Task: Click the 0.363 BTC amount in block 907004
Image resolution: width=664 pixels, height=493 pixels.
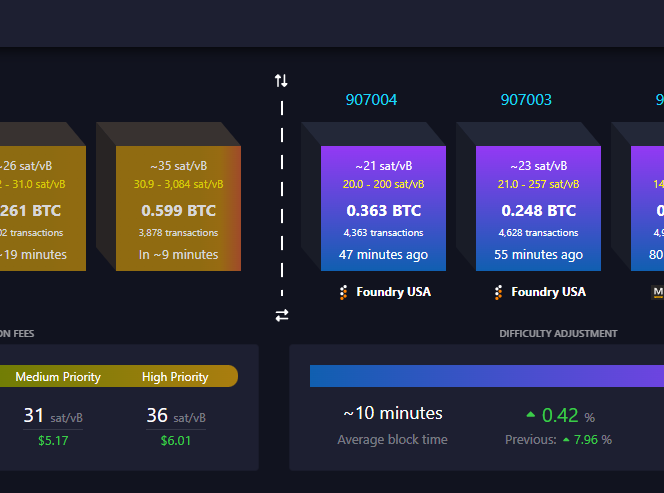Action: pos(384,210)
